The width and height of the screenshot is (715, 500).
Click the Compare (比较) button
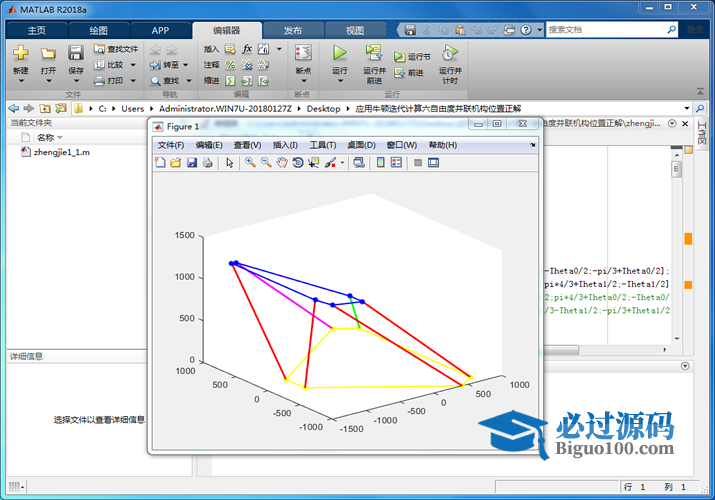coord(110,64)
